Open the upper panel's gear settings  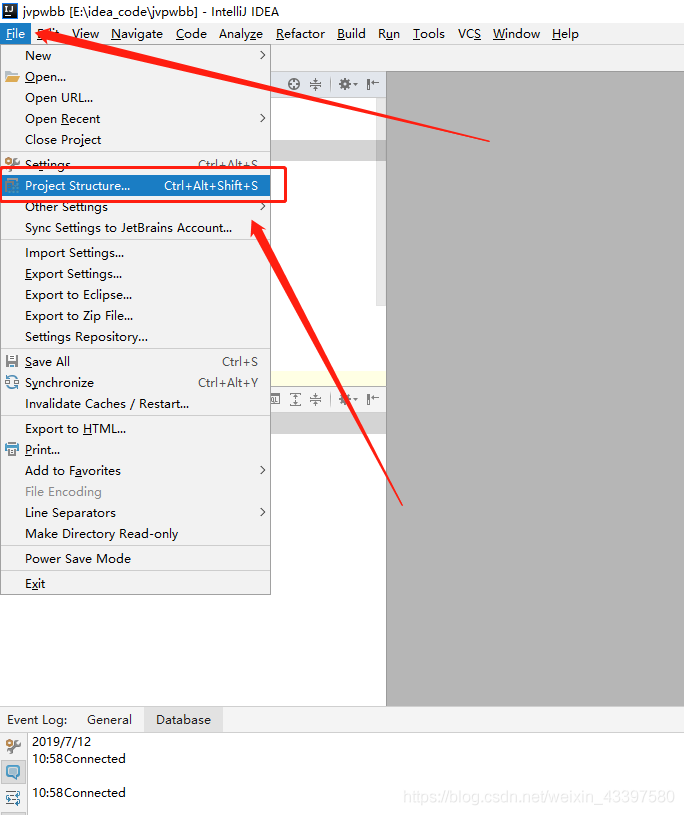tap(347, 84)
